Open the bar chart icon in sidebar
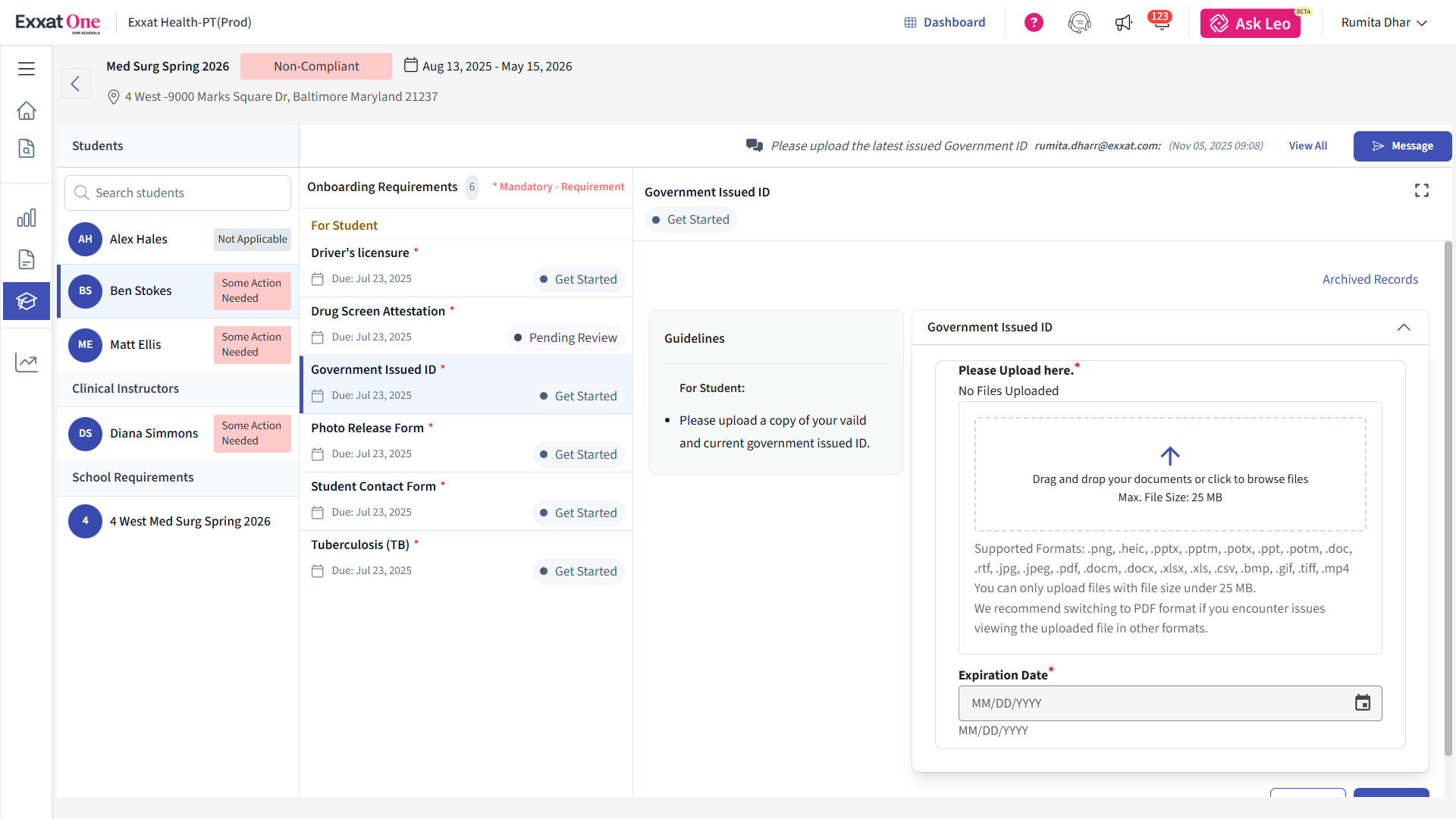The height and width of the screenshot is (819, 1456). click(27, 218)
